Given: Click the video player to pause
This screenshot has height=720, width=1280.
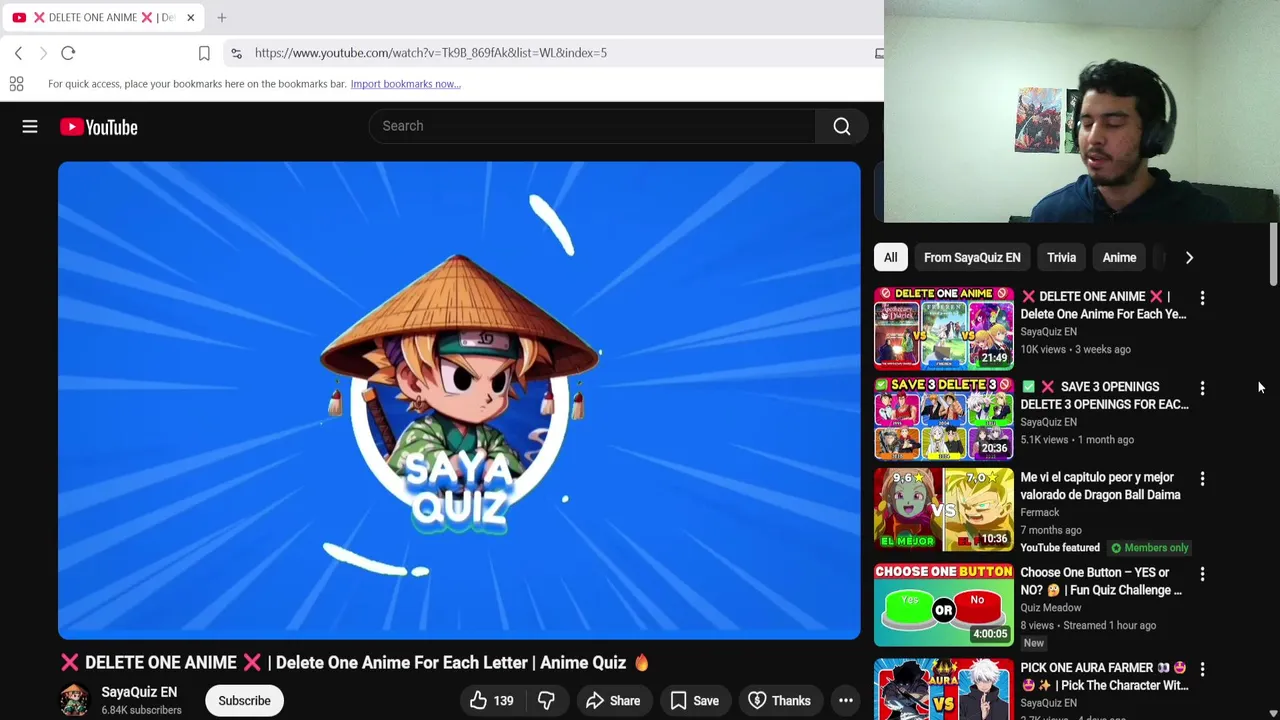Looking at the screenshot, I should point(459,400).
